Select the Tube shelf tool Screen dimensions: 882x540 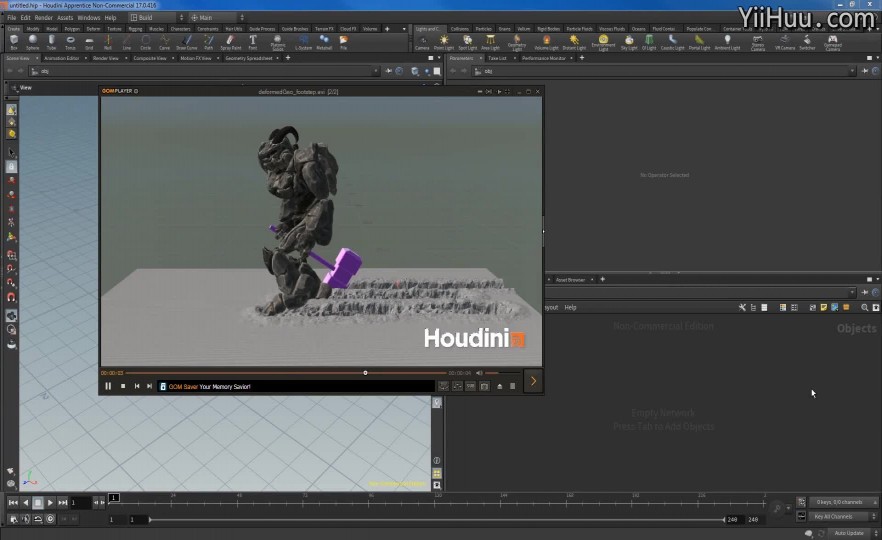(x=51, y=42)
